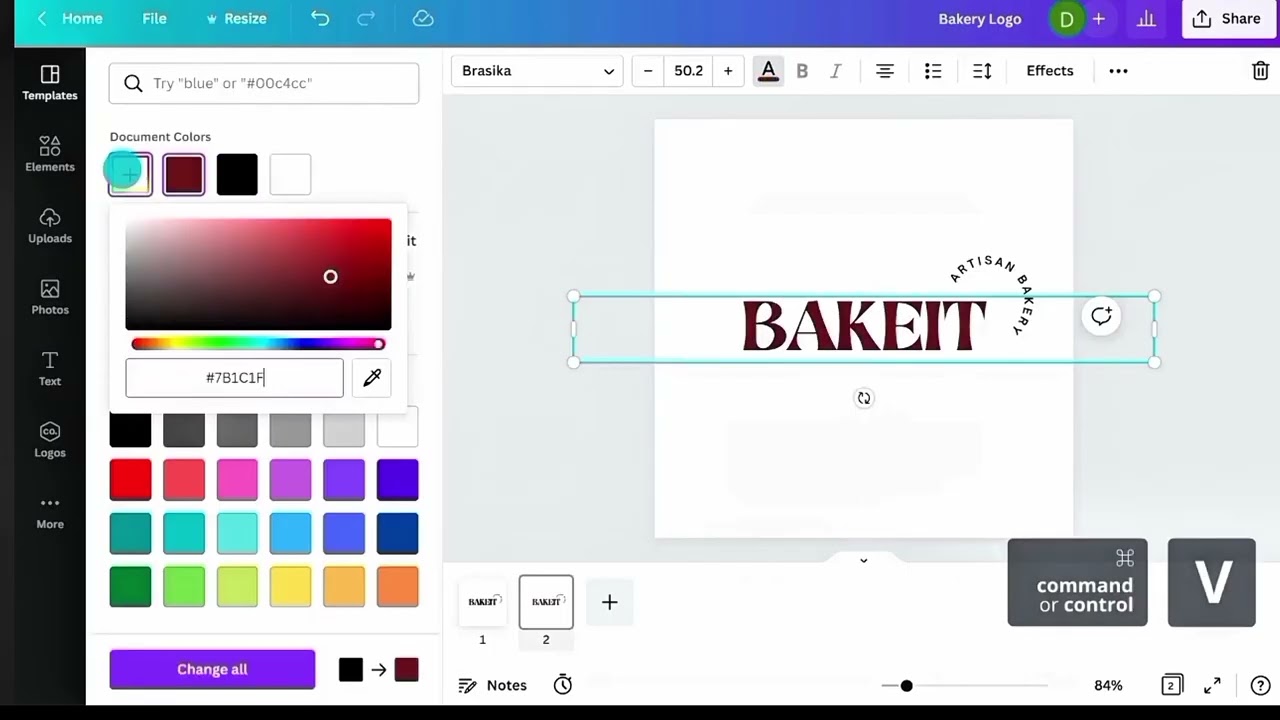Click the hex code field #7B1C1F

click(x=234, y=378)
